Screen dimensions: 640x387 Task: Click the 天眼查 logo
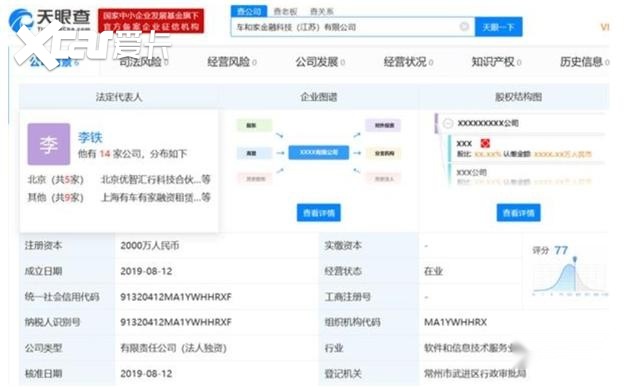[50, 20]
